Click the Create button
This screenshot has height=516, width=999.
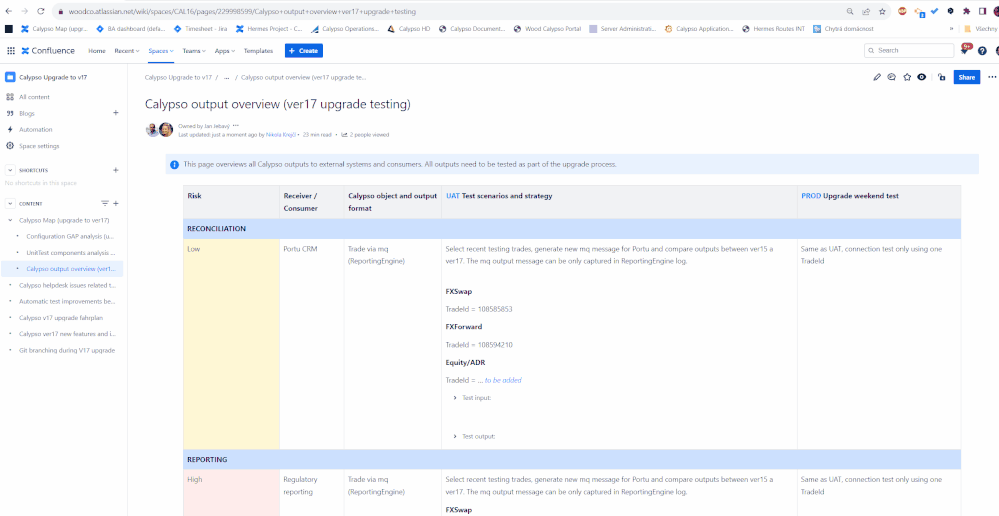(304, 50)
